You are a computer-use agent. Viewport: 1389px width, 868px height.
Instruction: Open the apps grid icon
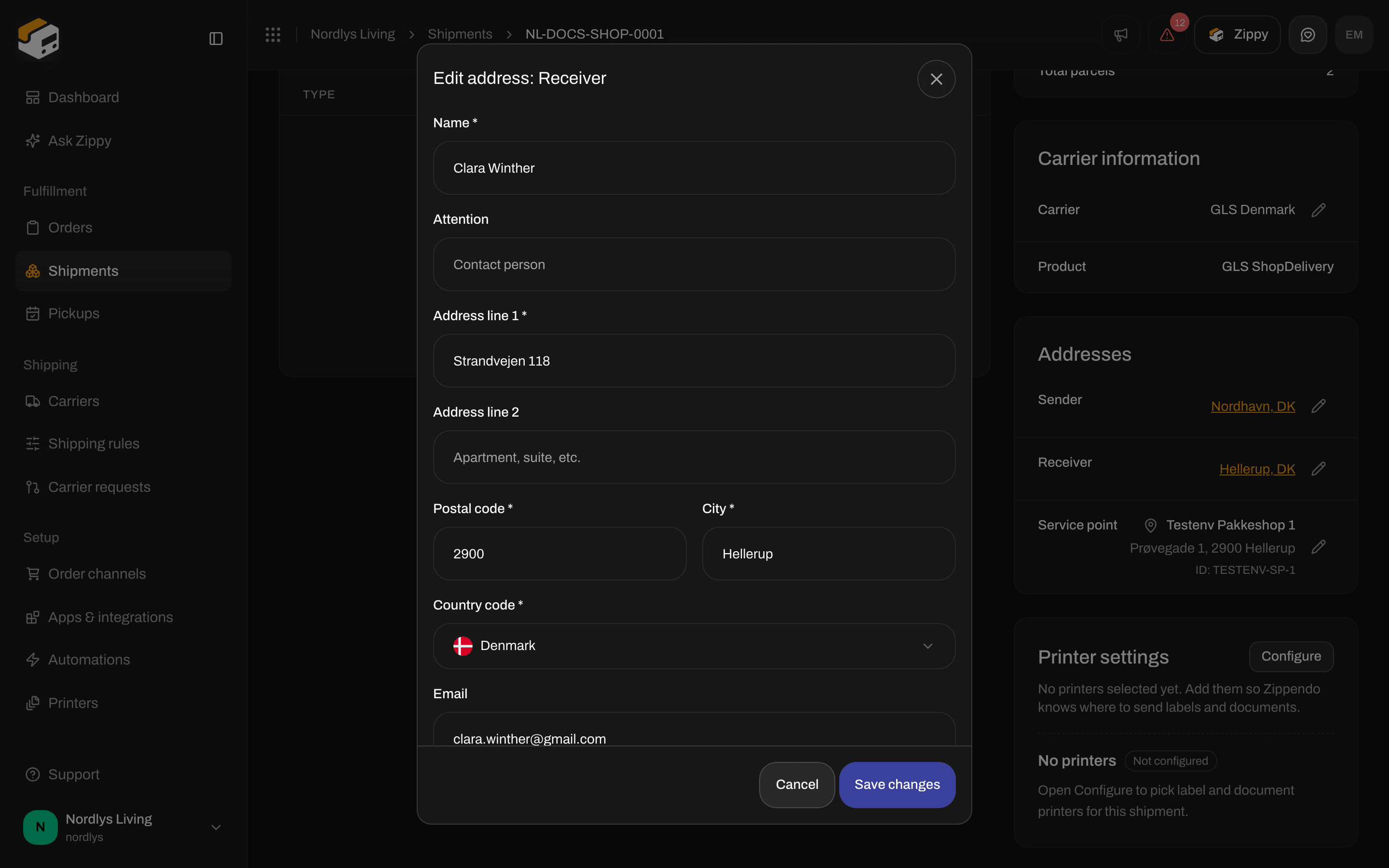273,34
